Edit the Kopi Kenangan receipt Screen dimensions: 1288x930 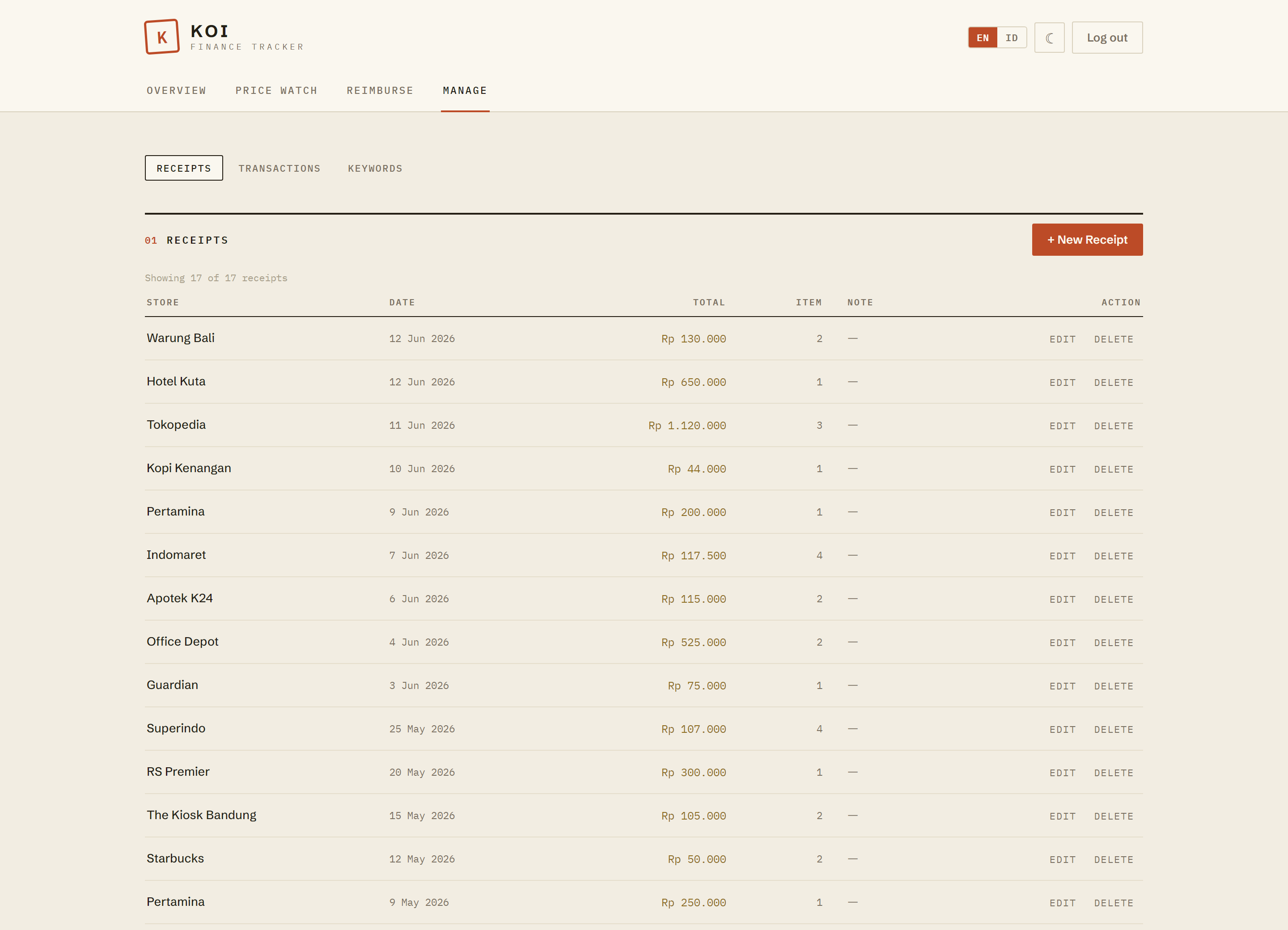click(1063, 469)
